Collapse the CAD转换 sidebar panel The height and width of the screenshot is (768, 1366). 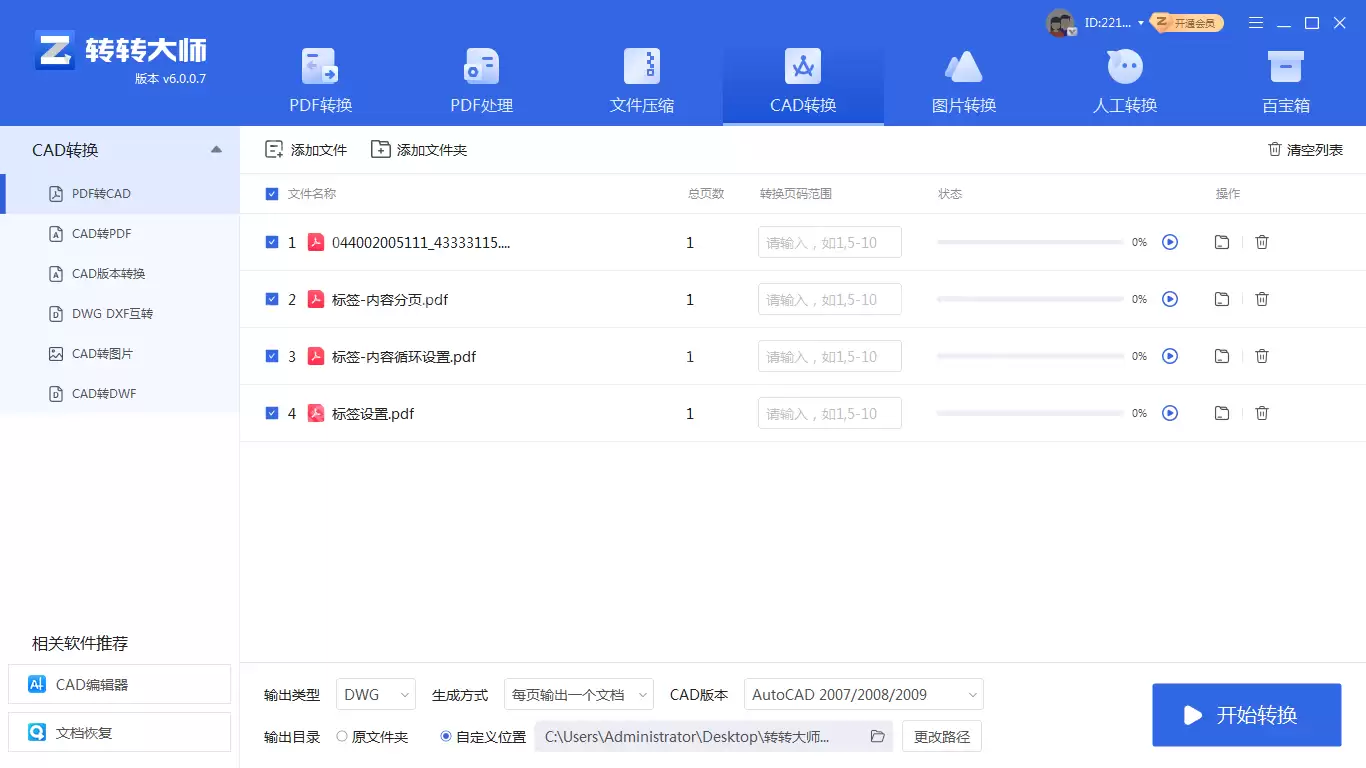(216, 149)
